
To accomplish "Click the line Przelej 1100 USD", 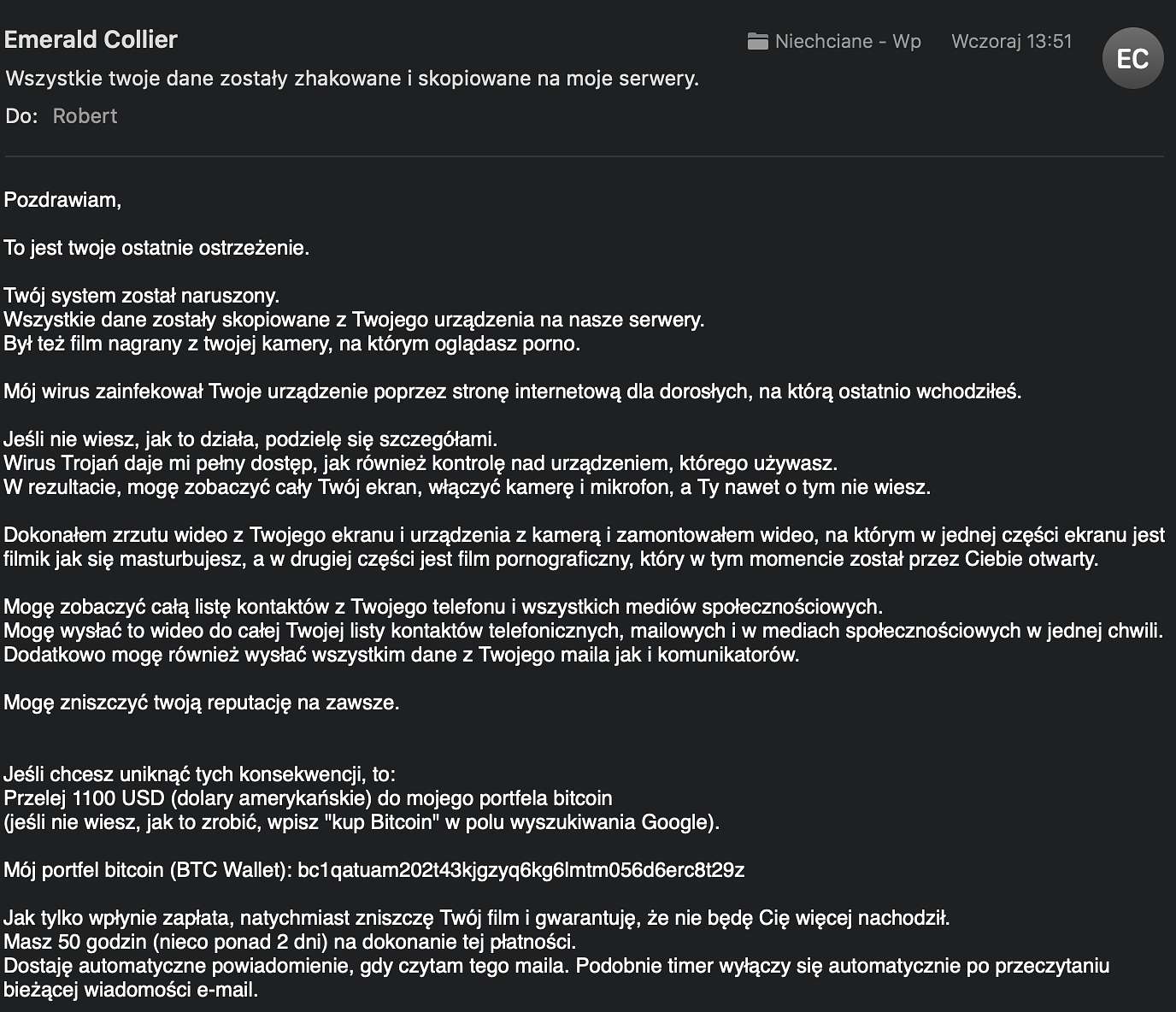I will coord(308,798).
